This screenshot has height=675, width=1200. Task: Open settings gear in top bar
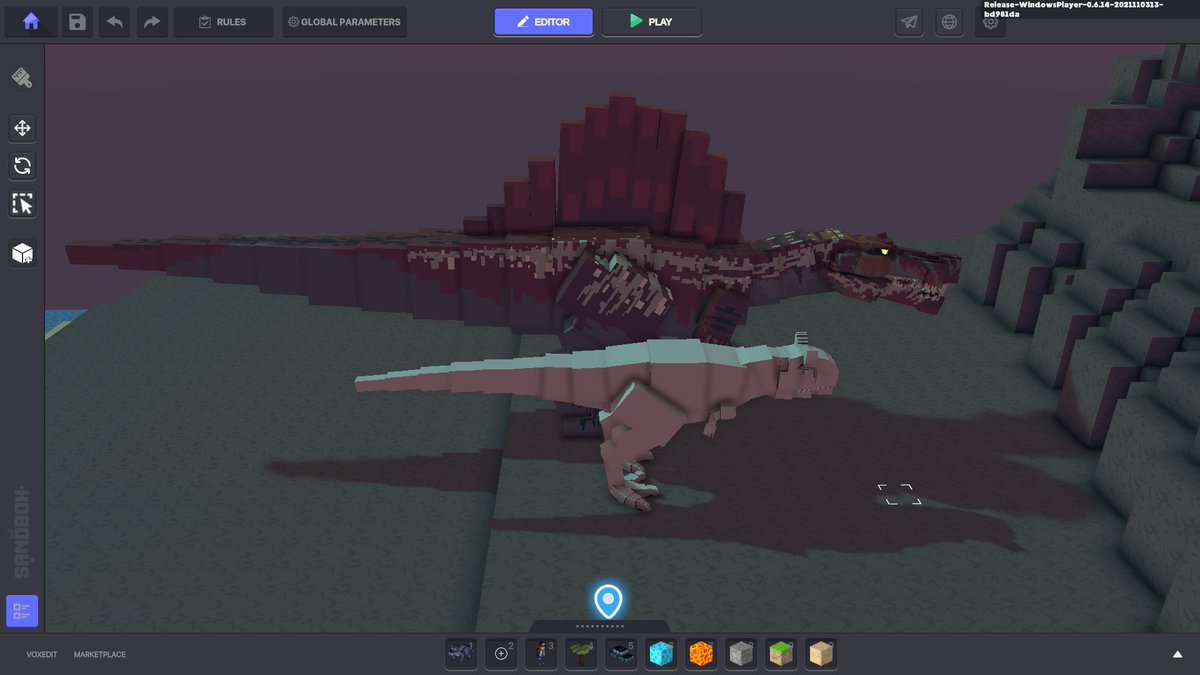[990, 22]
